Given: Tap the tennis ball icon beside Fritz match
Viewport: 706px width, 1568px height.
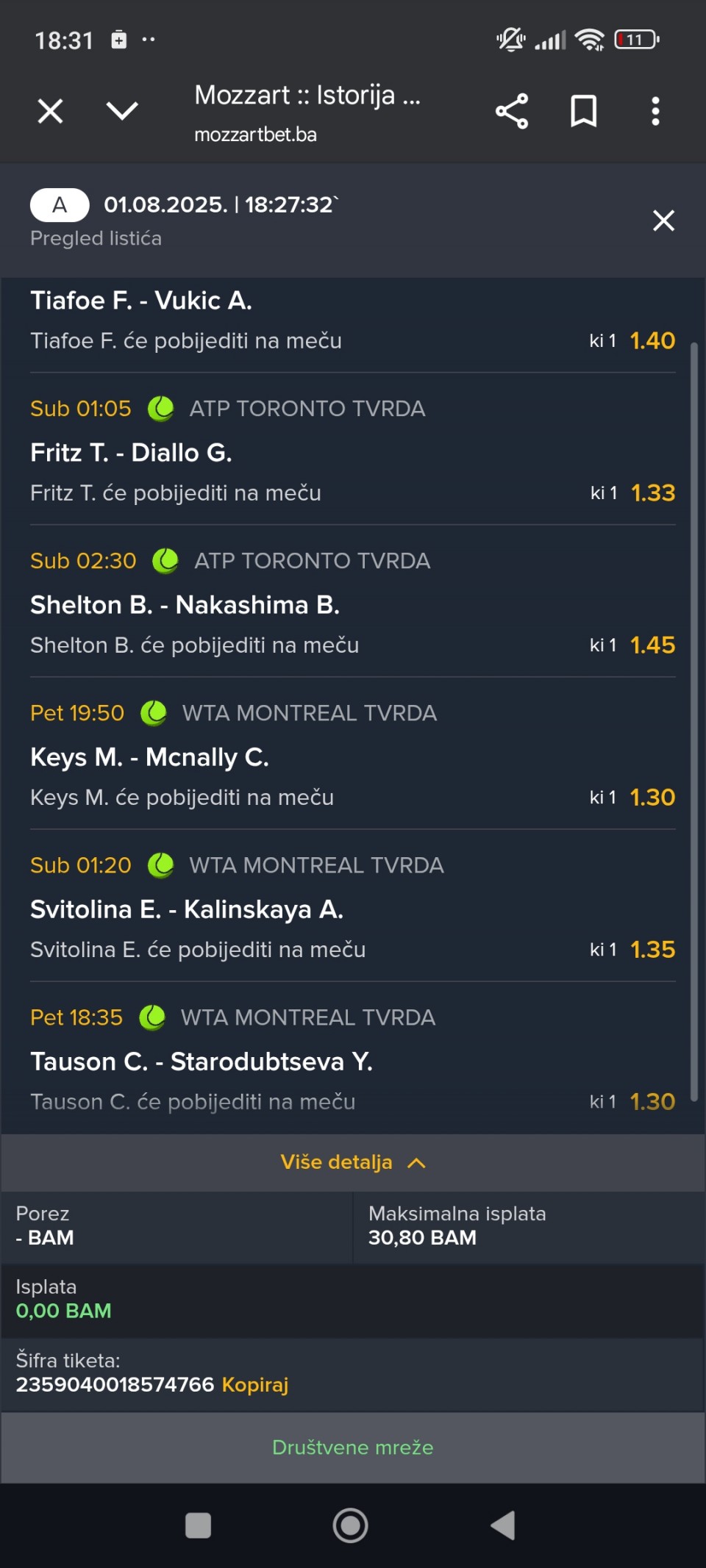Looking at the screenshot, I should [160, 409].
